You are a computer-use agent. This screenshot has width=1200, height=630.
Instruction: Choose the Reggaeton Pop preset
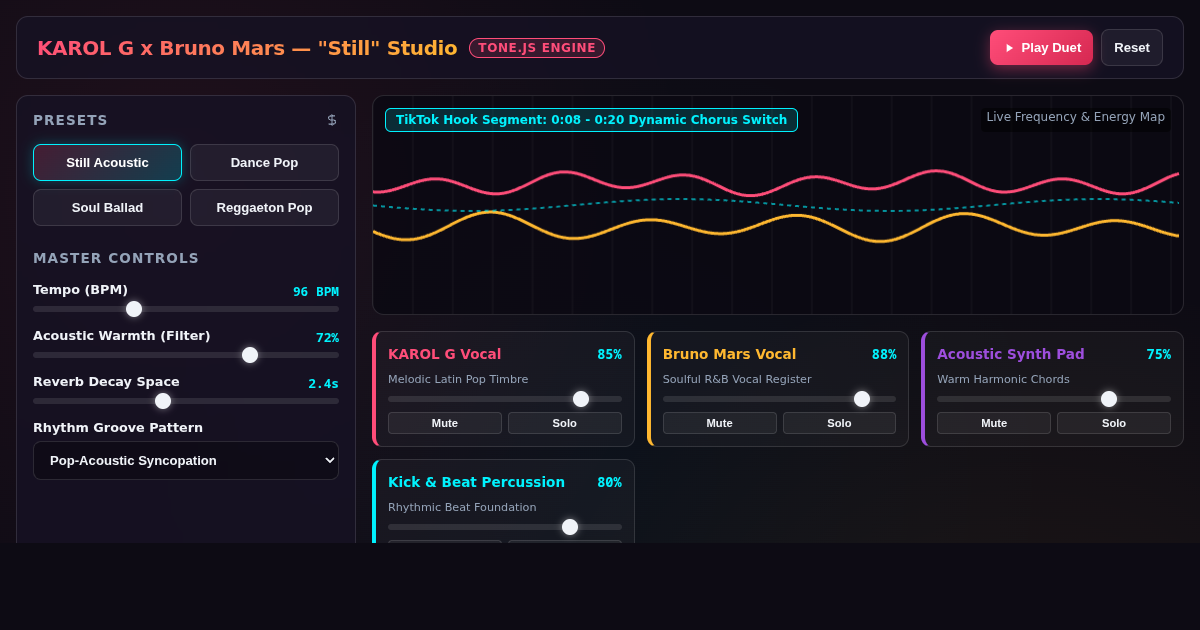coord(264,207)
